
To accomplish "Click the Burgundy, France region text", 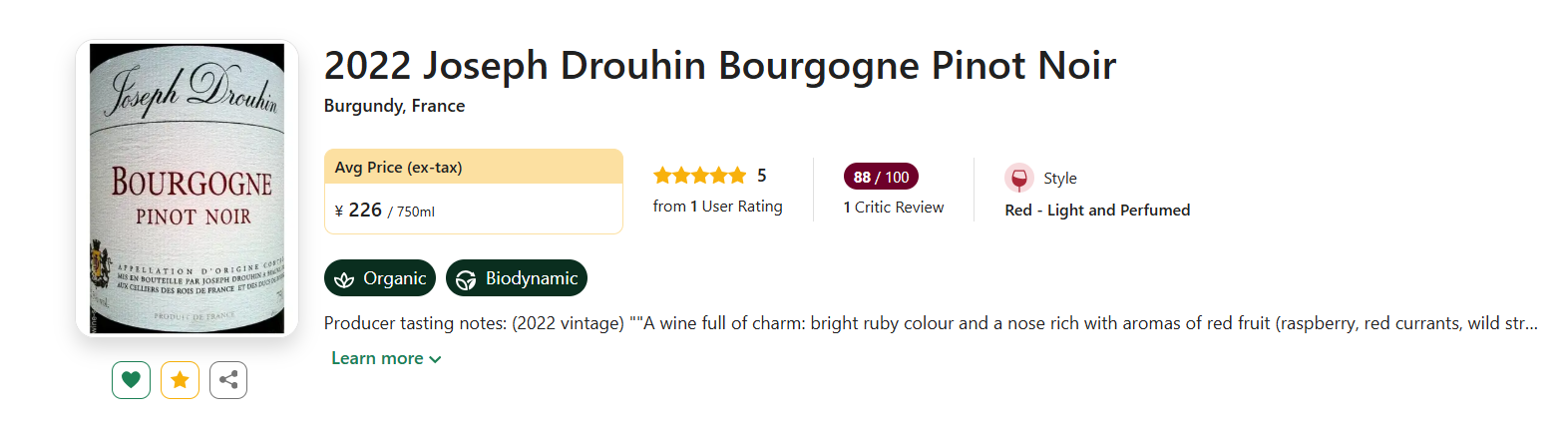I will pyautogui.click(x=394, y=106).
